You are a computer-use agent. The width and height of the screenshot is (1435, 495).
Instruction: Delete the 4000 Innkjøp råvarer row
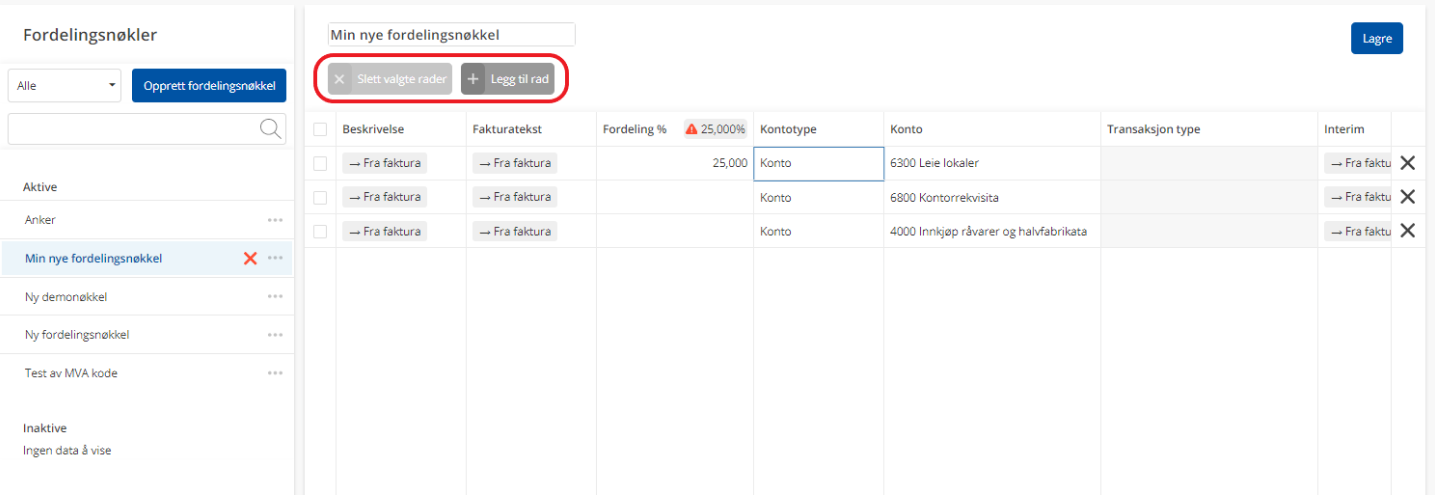tap(1407, 231)
